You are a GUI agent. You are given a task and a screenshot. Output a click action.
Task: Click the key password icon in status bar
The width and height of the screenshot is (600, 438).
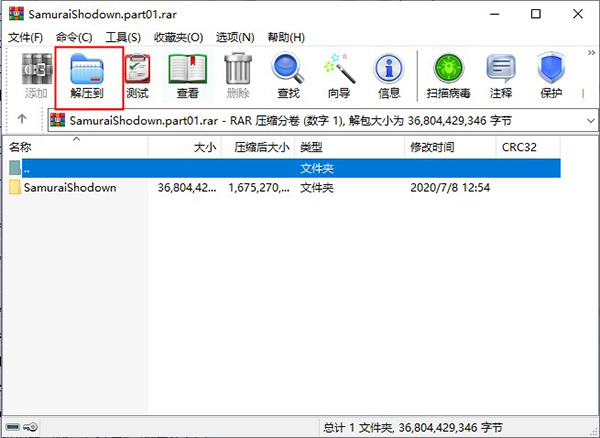30,427
